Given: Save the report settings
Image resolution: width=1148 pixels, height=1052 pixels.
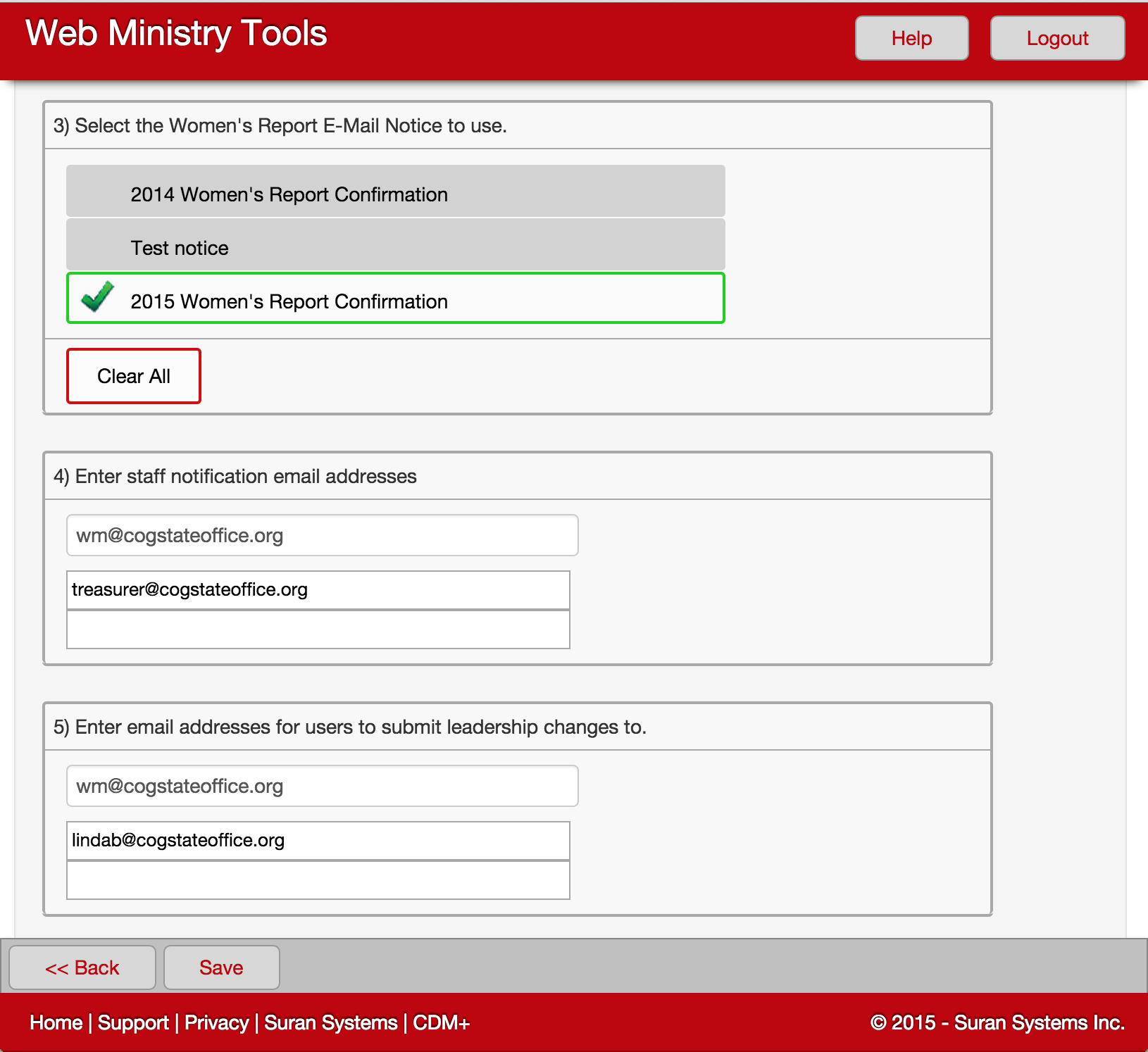Looking at the screenshot, I should (221, 968).
